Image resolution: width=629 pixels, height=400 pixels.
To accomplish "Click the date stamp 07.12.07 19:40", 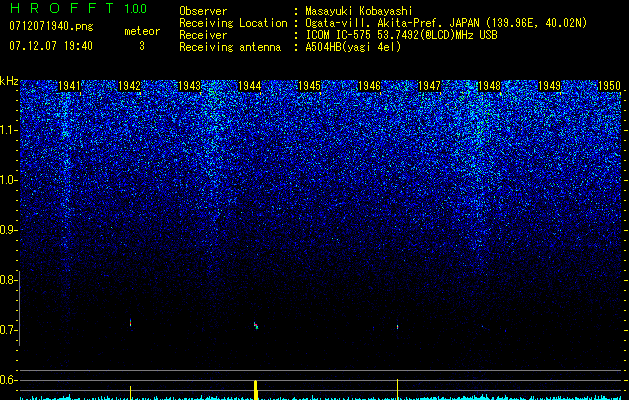I will point(51,46).
